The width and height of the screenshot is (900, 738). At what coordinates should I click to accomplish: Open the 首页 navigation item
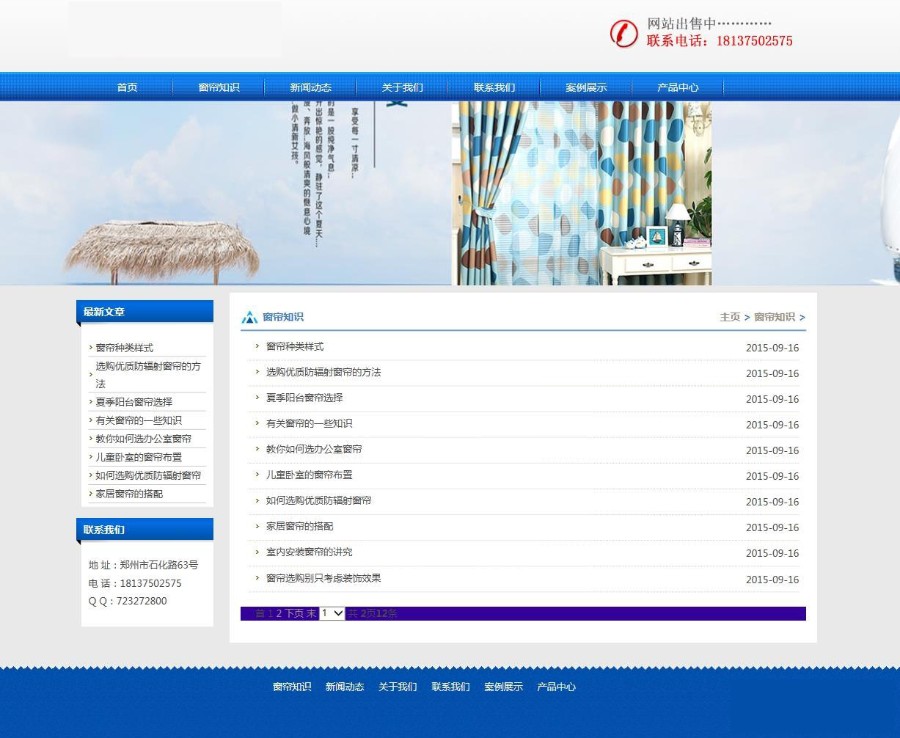tap(127, 87)
